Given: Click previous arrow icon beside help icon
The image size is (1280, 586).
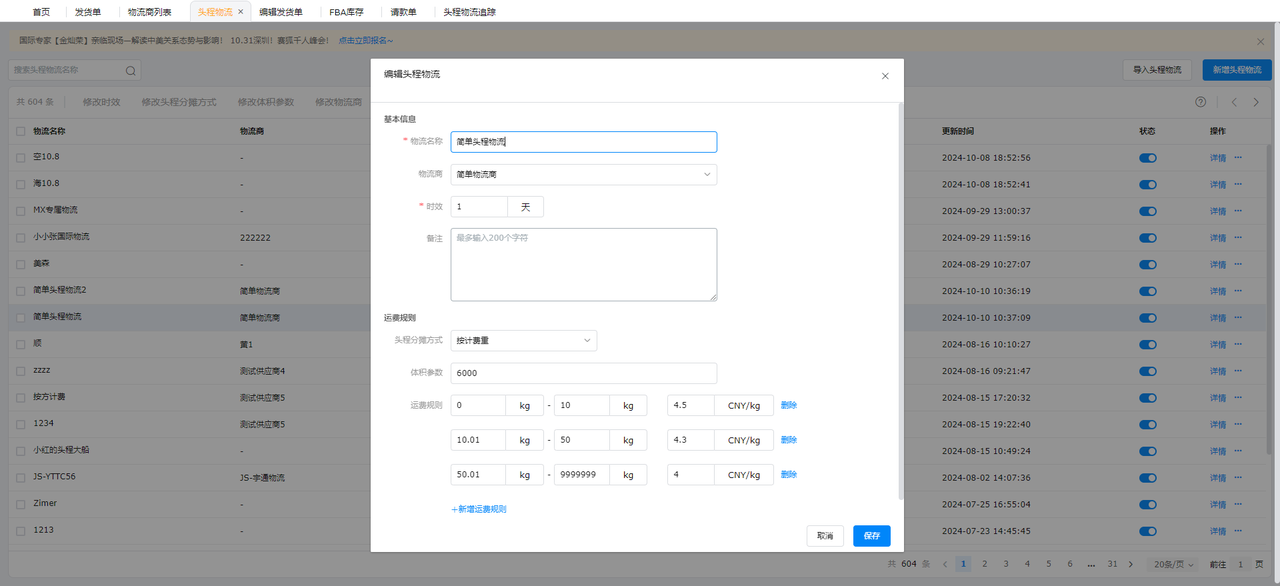Looking at the screenshot, I should coord(1234,102).
